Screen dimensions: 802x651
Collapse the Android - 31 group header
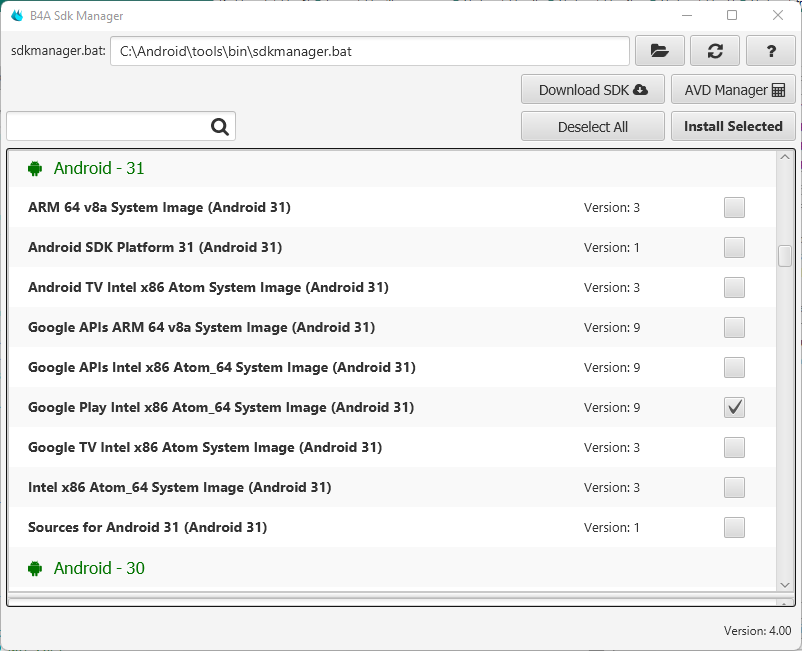coord(99,168)
